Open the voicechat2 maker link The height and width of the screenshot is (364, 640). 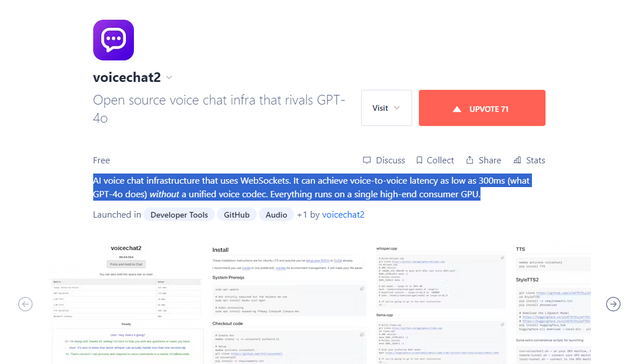click(x=343, y=215)
